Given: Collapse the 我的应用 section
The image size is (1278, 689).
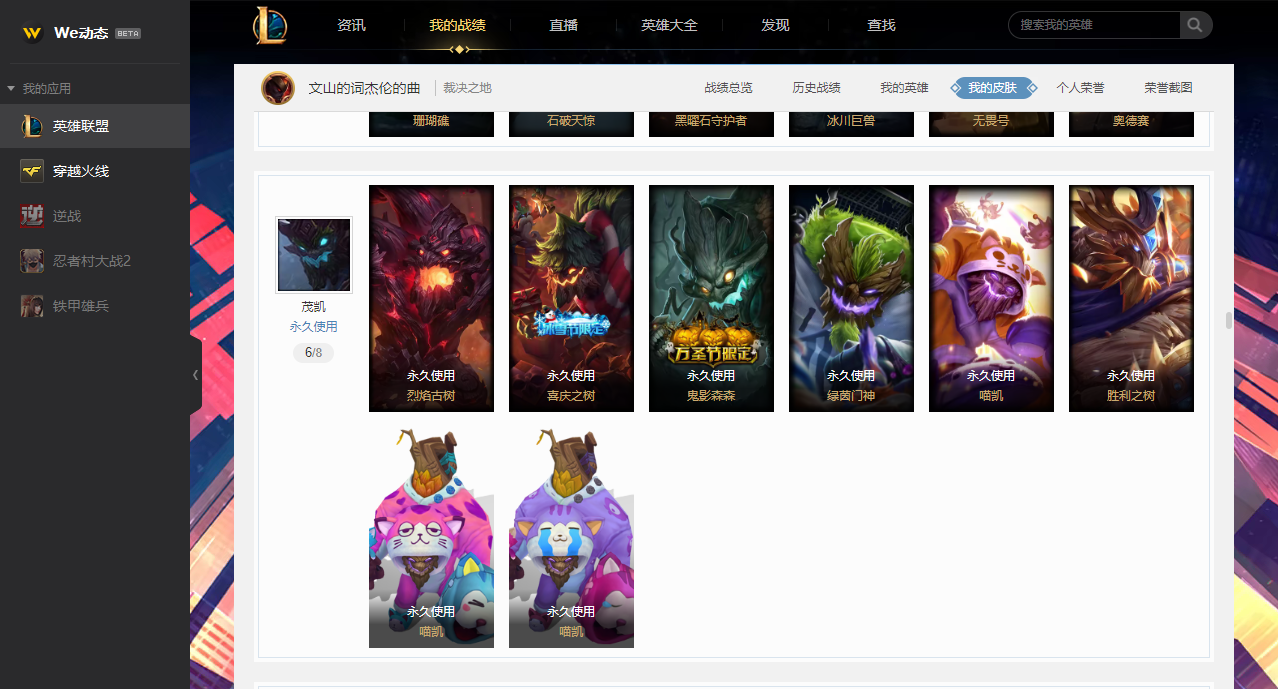Looking at the screenshot, I should (11, 89).
